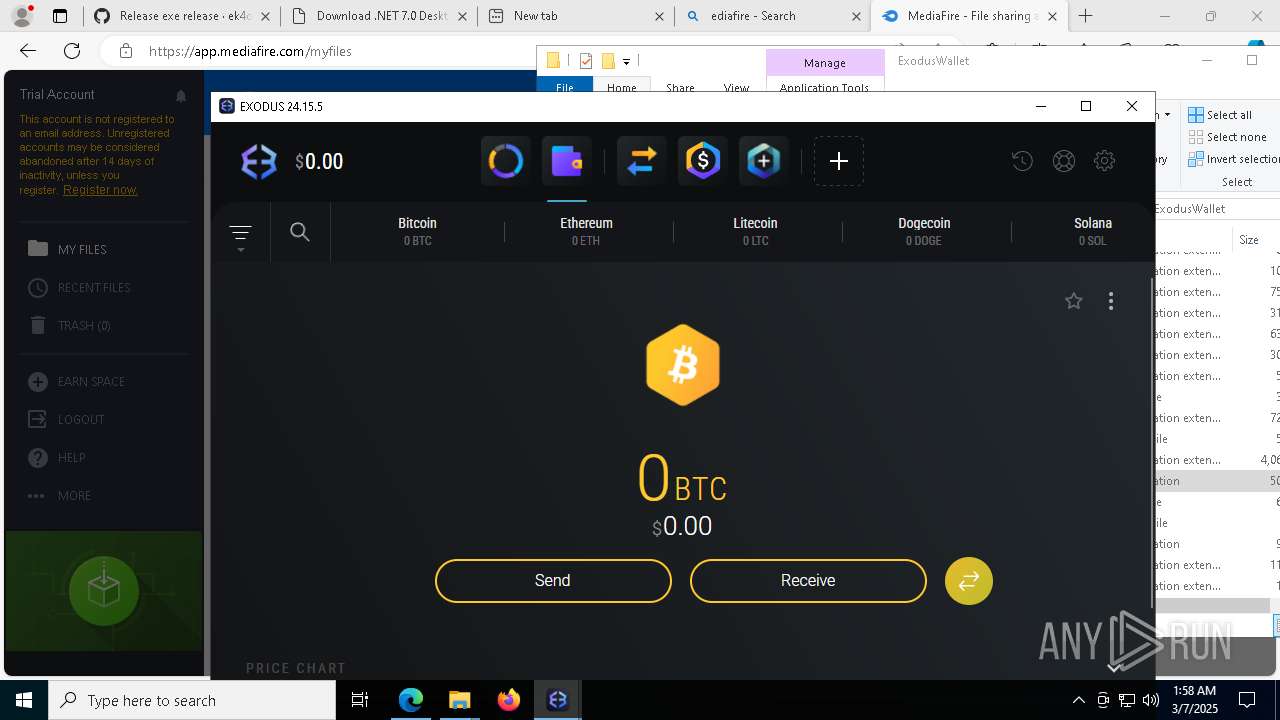Click the taskbar search box
This screenshot has width=1280, height=720.
(x=192, y=700)
